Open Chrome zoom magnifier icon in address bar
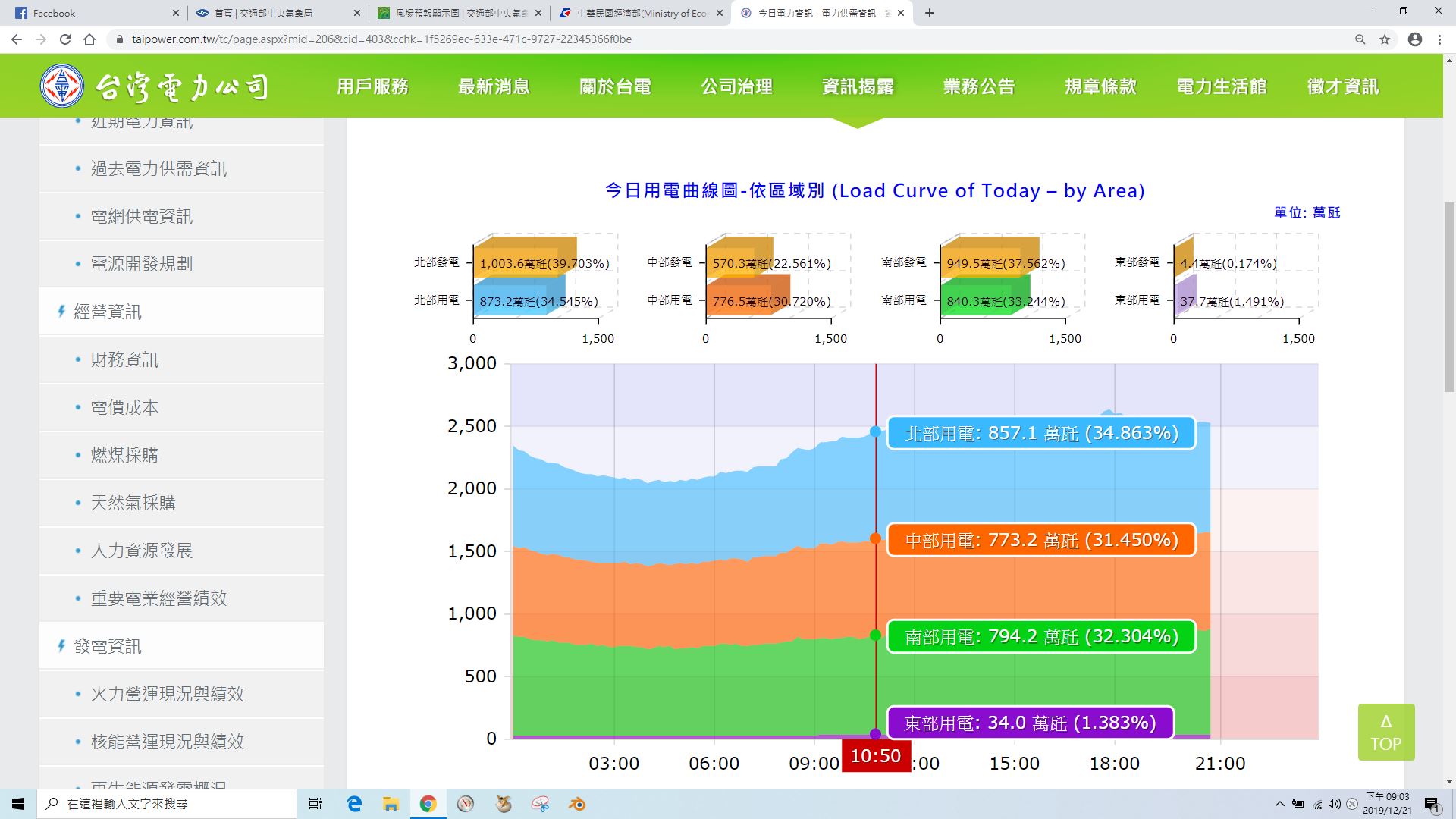The image size is (1456, 819). 1360,39
